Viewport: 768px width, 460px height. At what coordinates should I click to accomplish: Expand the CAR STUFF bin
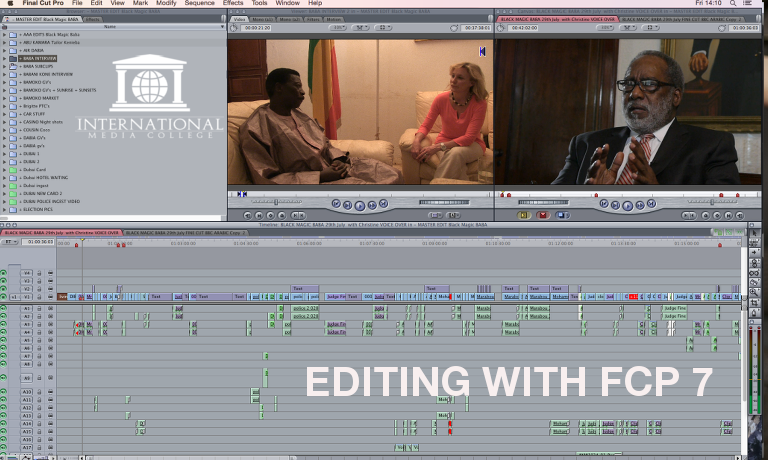pyautogui.click(x=4, y=114)
